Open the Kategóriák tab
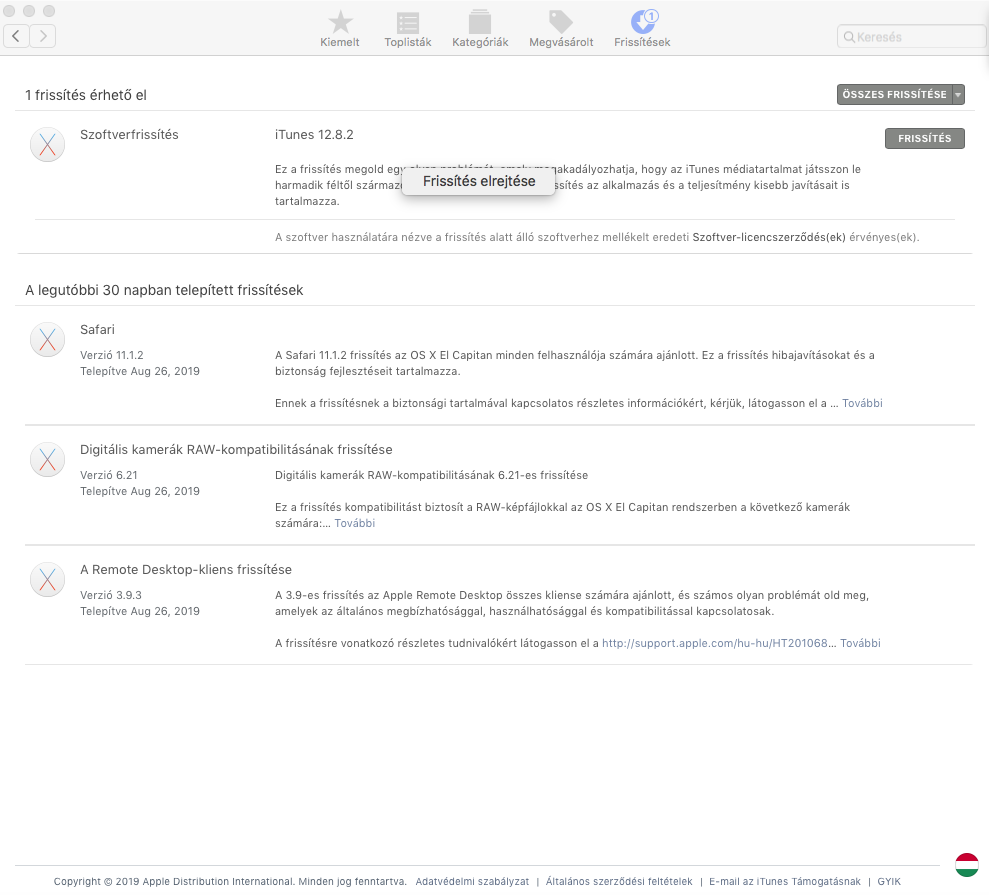The image size is (989, 895). click(480, 29)
